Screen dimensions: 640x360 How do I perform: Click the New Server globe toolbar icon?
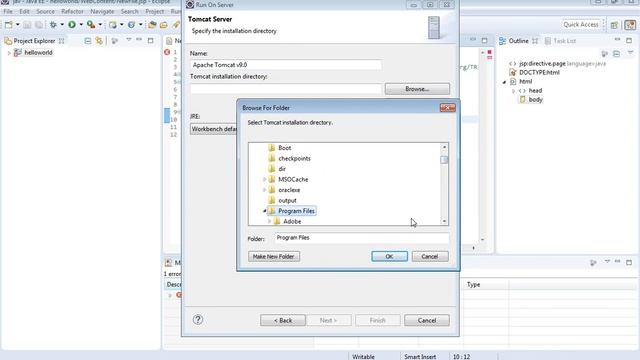[x=113, y=25]
